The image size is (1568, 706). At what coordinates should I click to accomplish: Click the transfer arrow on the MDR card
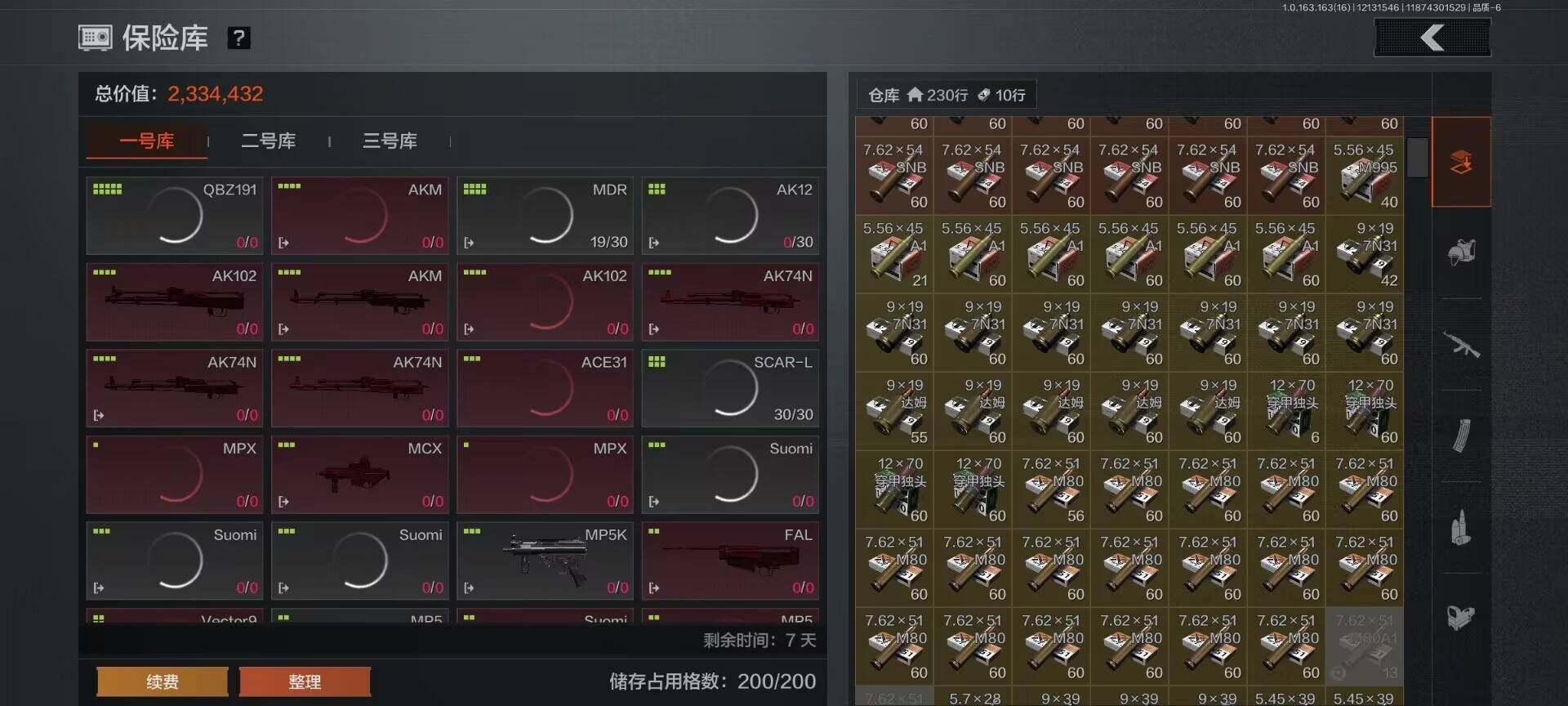pyautogui.click(x=469, y=243)
